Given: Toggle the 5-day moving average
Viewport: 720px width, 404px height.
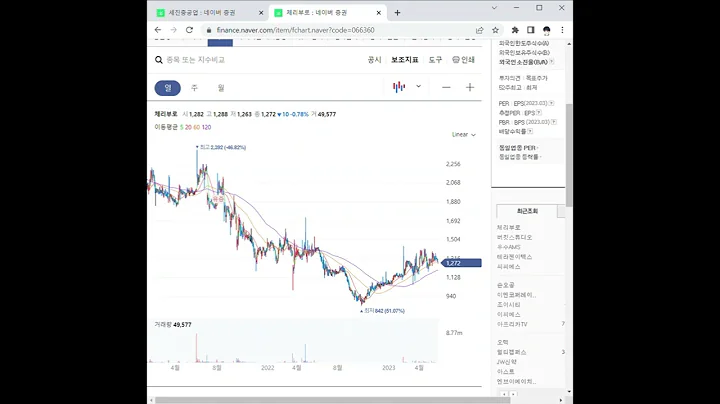Looking at the screenshot, I should click(x=181, y=127).
